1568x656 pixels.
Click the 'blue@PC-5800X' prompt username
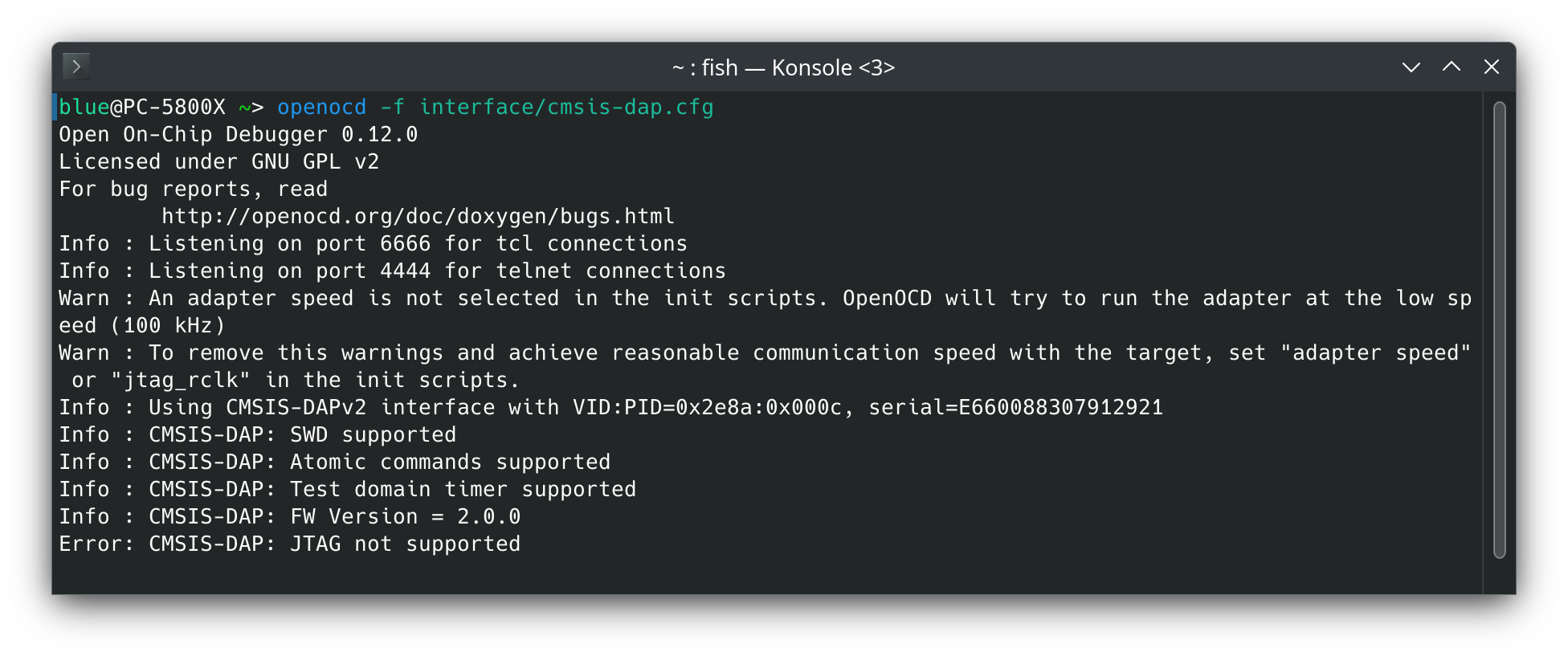(142, 108)
